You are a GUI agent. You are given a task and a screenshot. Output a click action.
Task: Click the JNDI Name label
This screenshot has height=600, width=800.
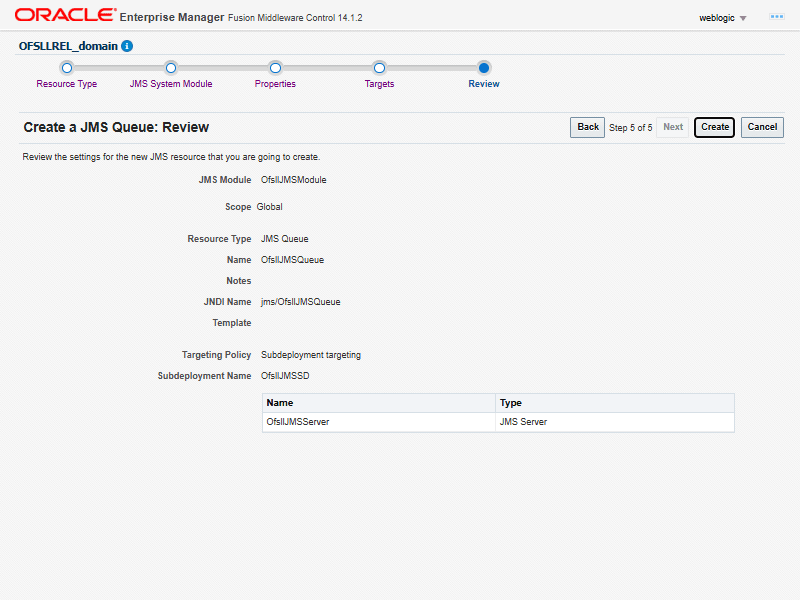(x=228, y=302)
